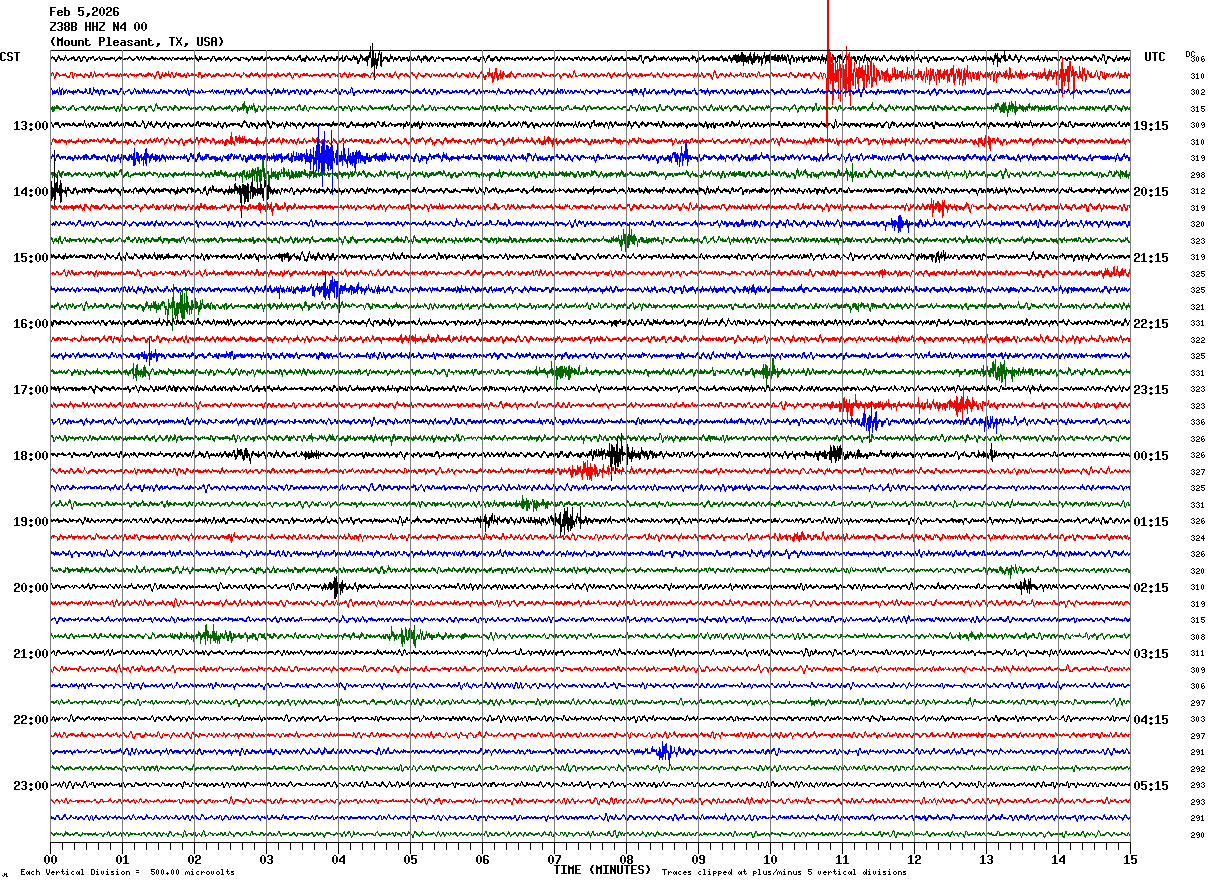This screenshot has width=1210, height=886.
Task: Pick minute '09' on the bottom time axis
Action: pyautogui.click(x=698, y=859)
